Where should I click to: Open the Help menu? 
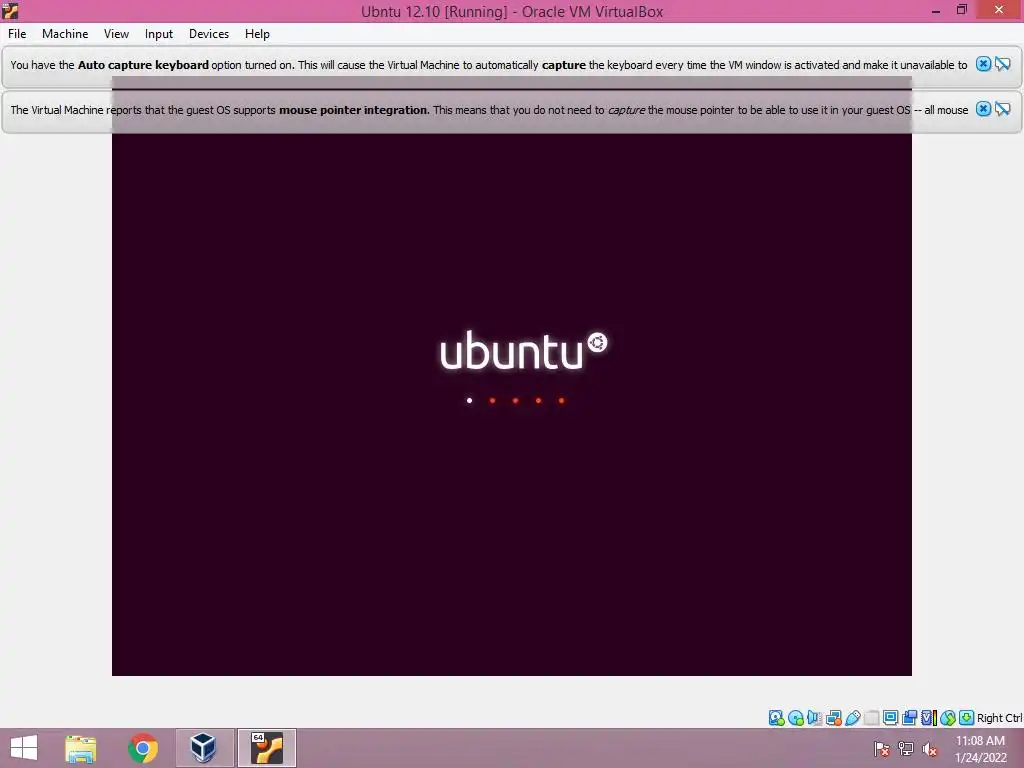257,34
